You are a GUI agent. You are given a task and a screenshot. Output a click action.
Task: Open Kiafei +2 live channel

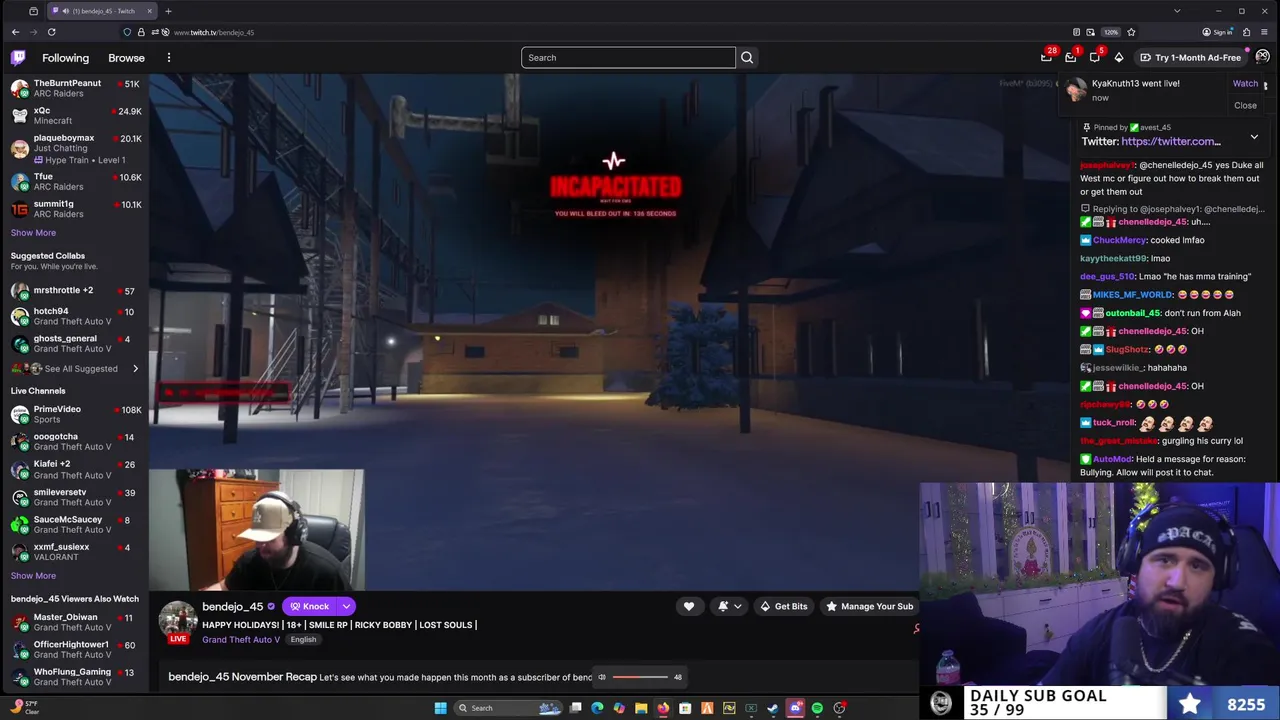(75, 469)
